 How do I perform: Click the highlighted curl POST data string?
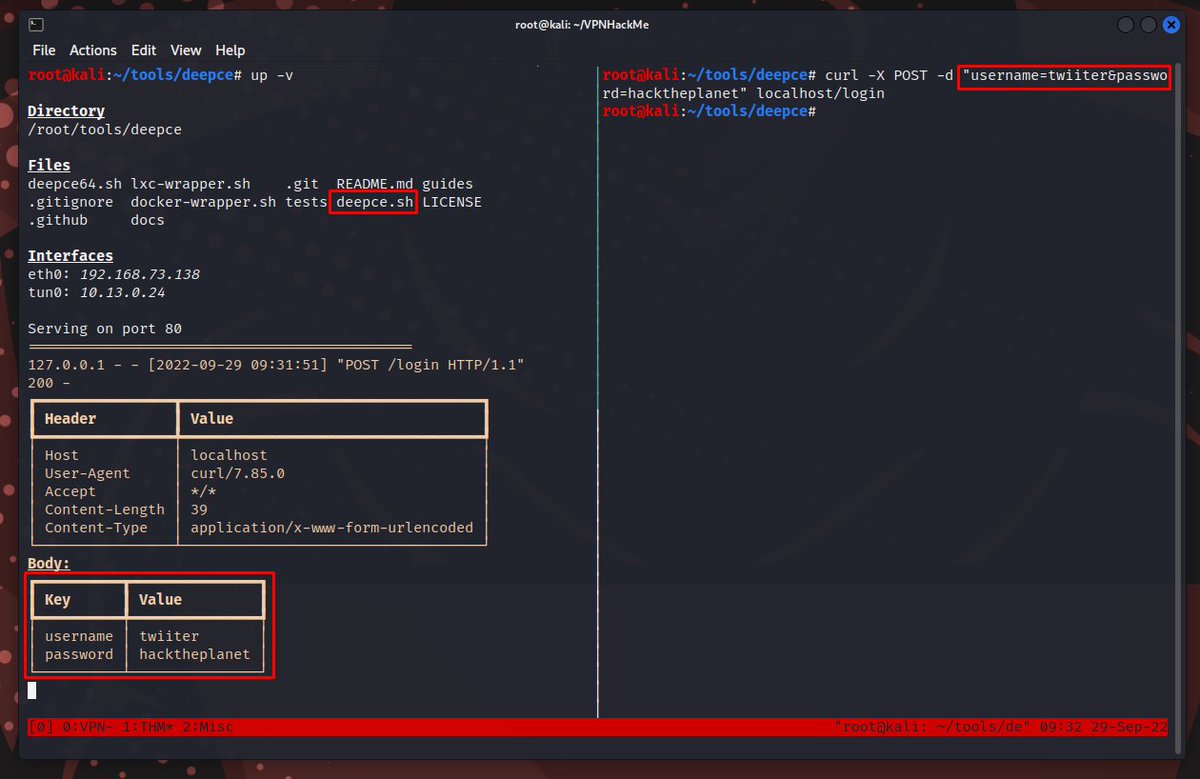coord(1063,75)
